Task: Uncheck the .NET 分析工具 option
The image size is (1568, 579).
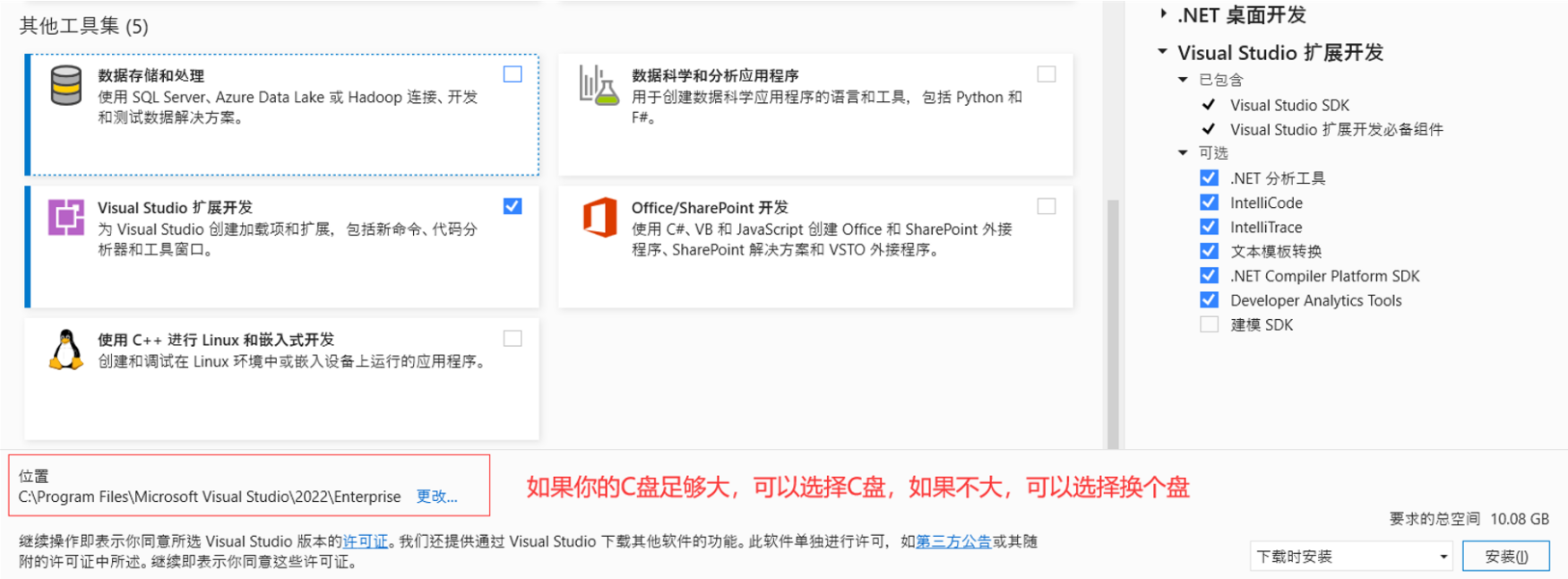Action: (1209, 177)
